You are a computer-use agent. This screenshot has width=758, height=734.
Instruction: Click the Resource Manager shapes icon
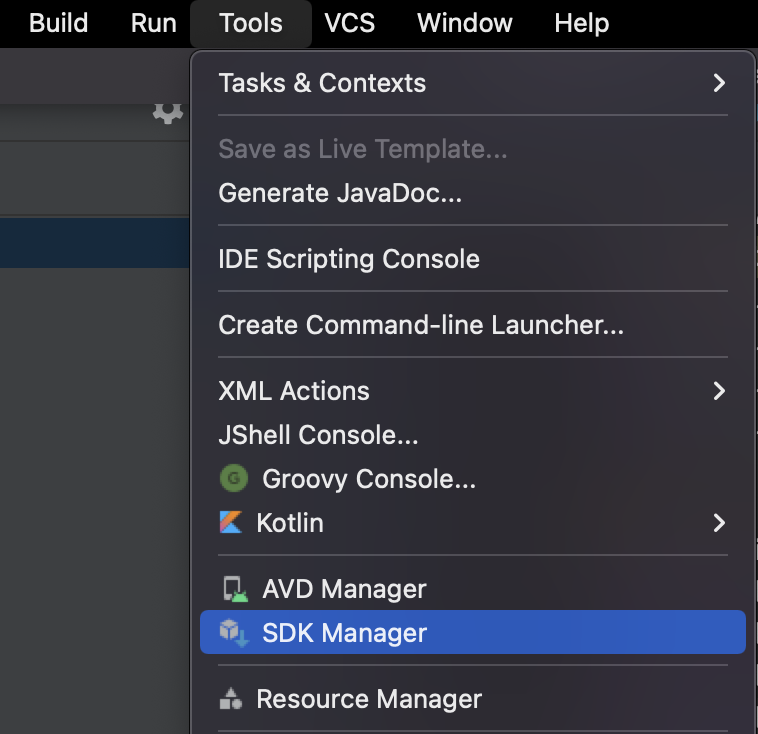tap(231, 698)
